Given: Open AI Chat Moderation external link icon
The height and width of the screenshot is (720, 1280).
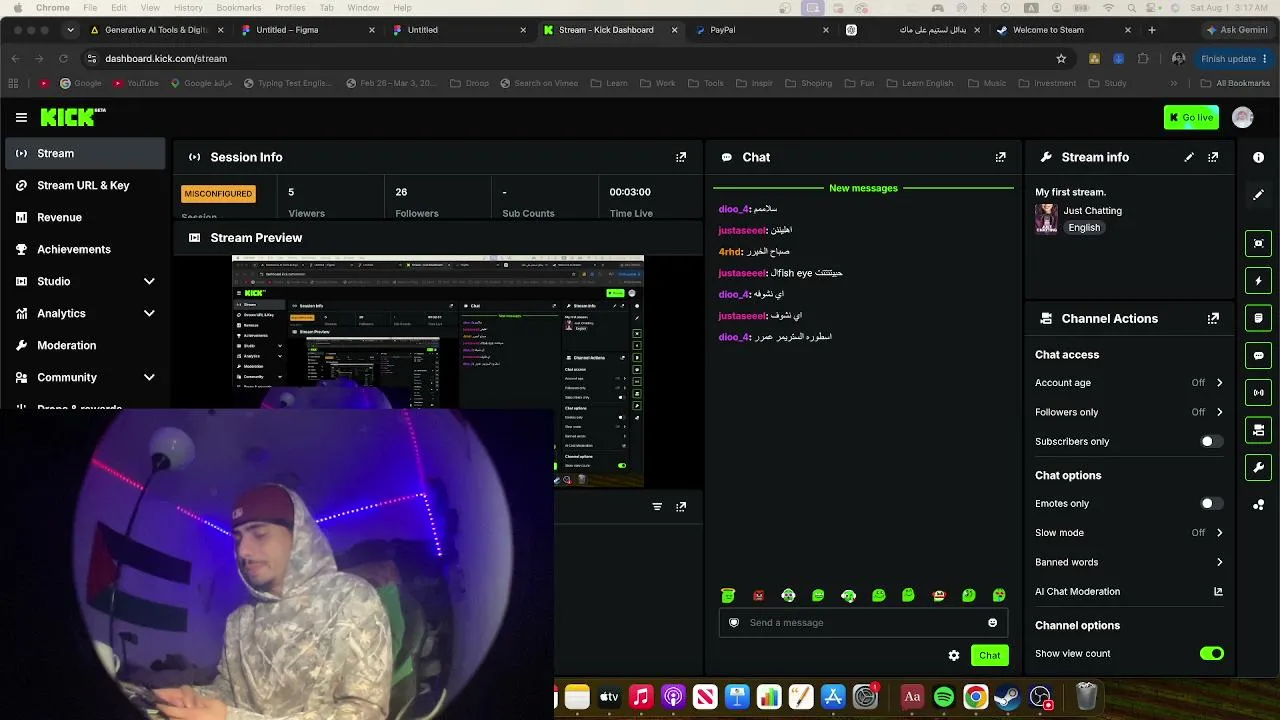Looking at the screenshot, I should coord(1218,591).
